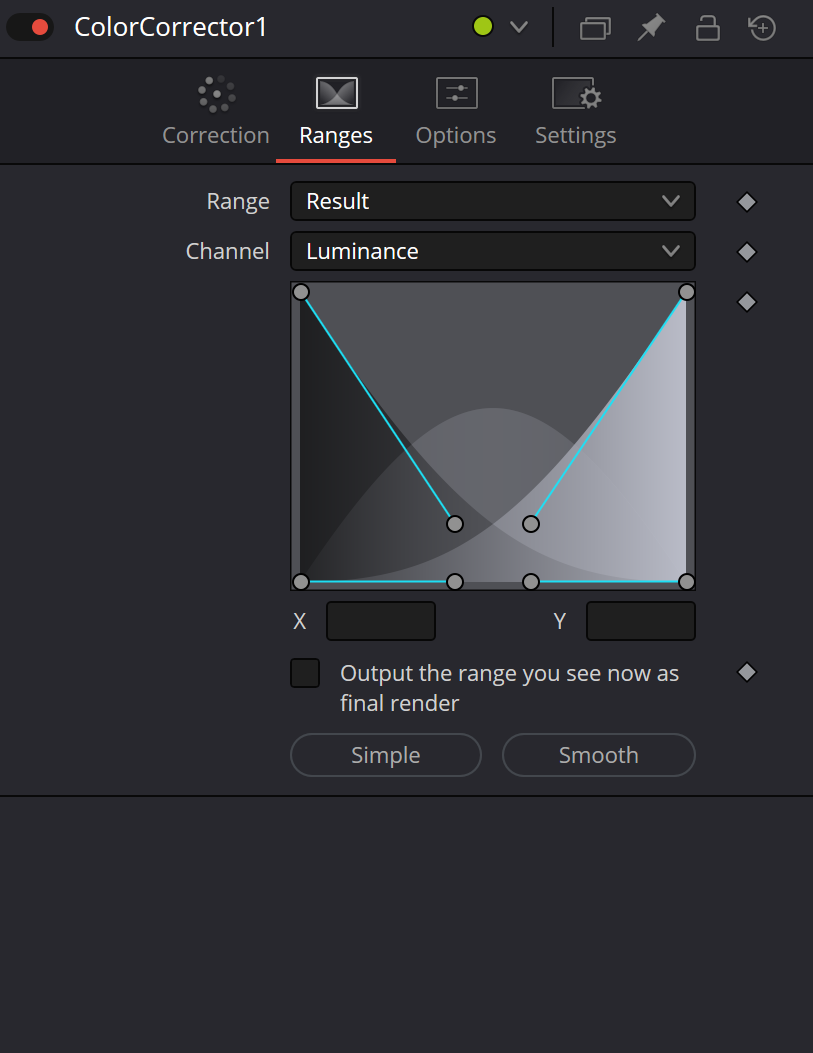Add keyframe for the range curve

747,302
